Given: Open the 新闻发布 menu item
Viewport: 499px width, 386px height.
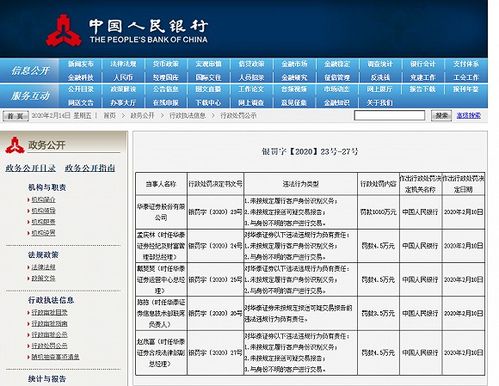Looking at the screenshot, I should pyautogui.click(x=80, y=64).
